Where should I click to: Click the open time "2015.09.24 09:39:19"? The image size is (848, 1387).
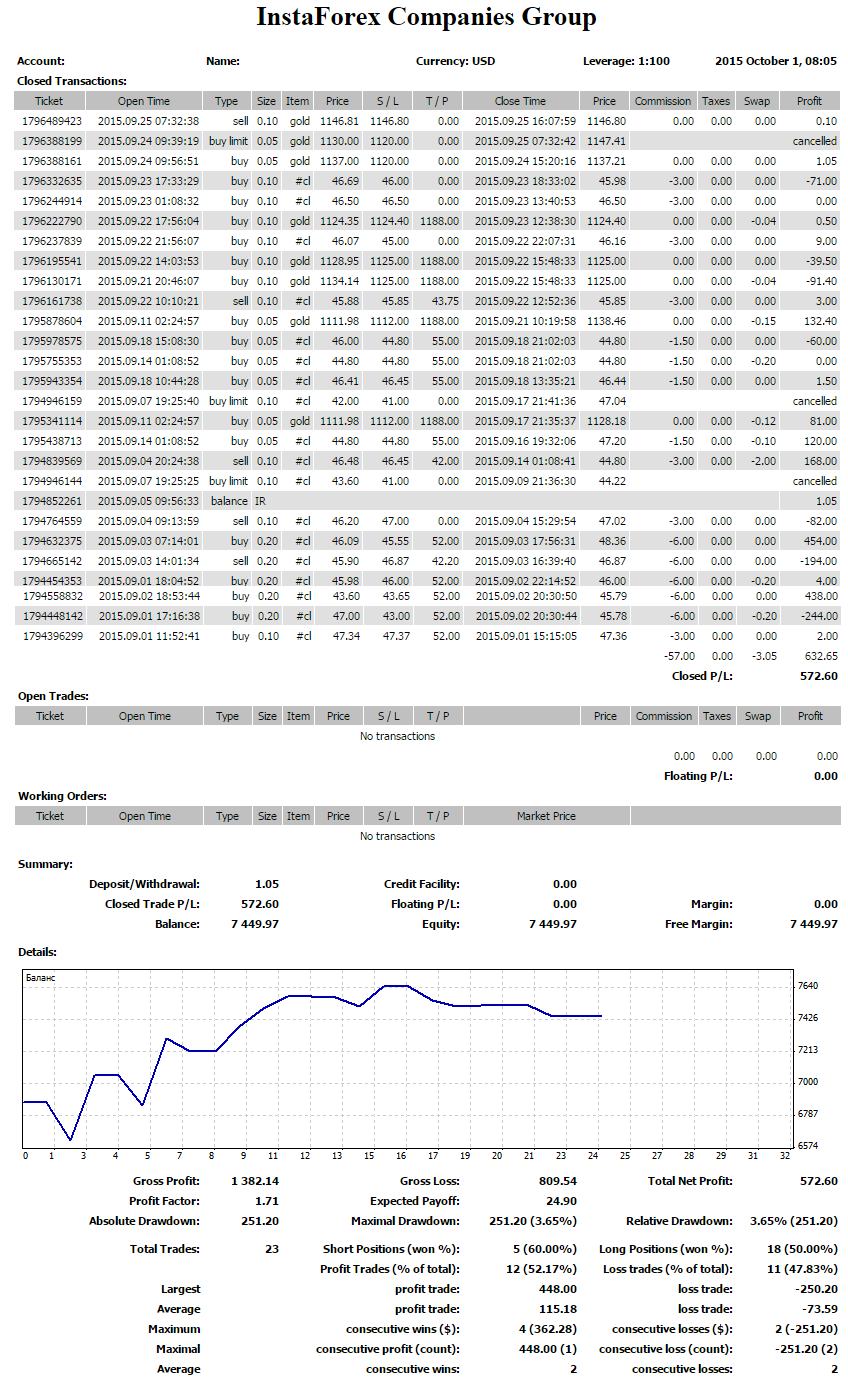point(147,141)
